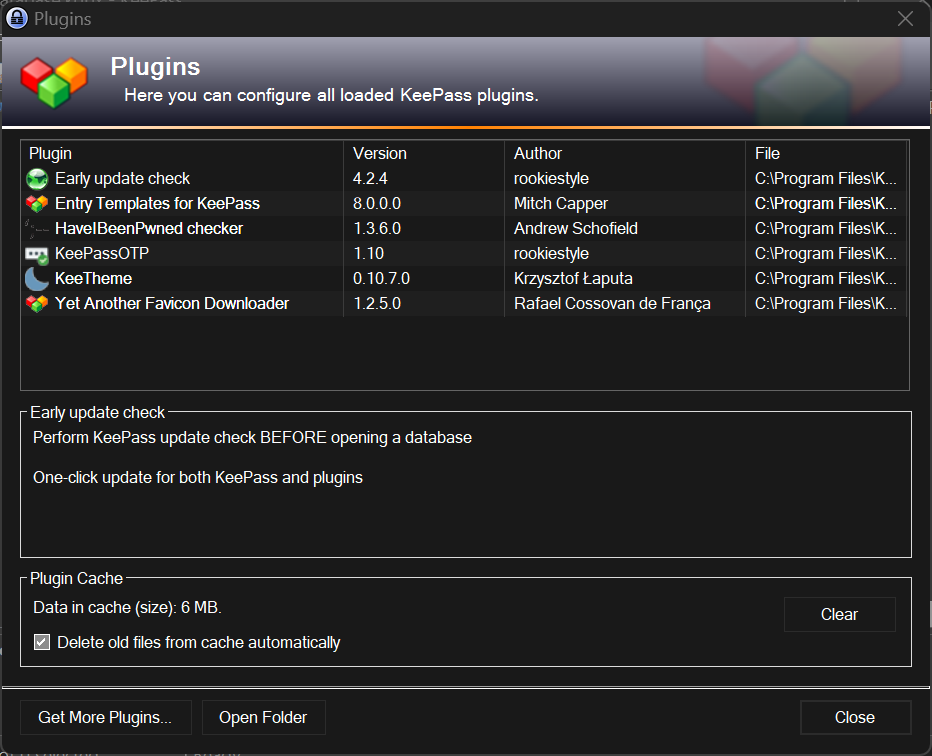Open the Get More Plugins link button

pos(105,717)
